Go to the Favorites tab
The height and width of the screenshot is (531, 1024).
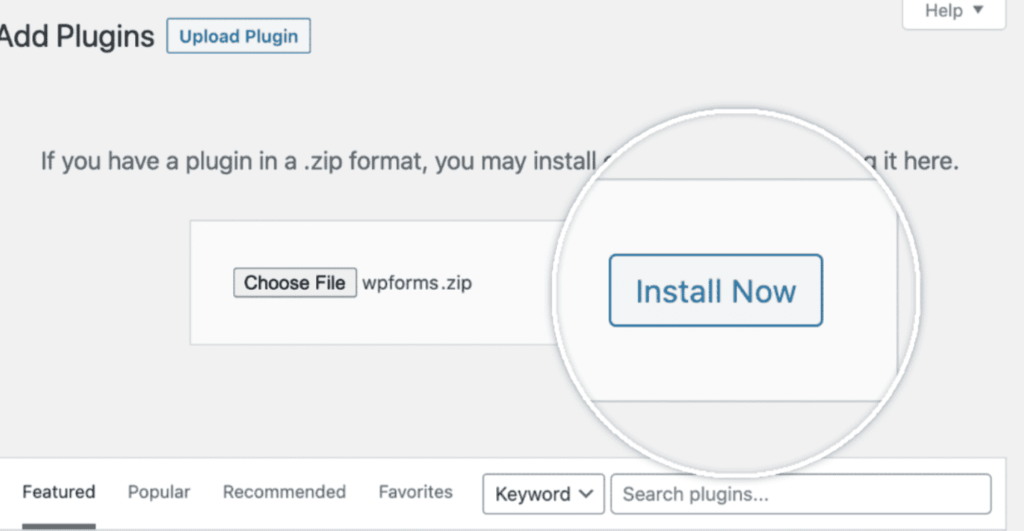point(415,492)
